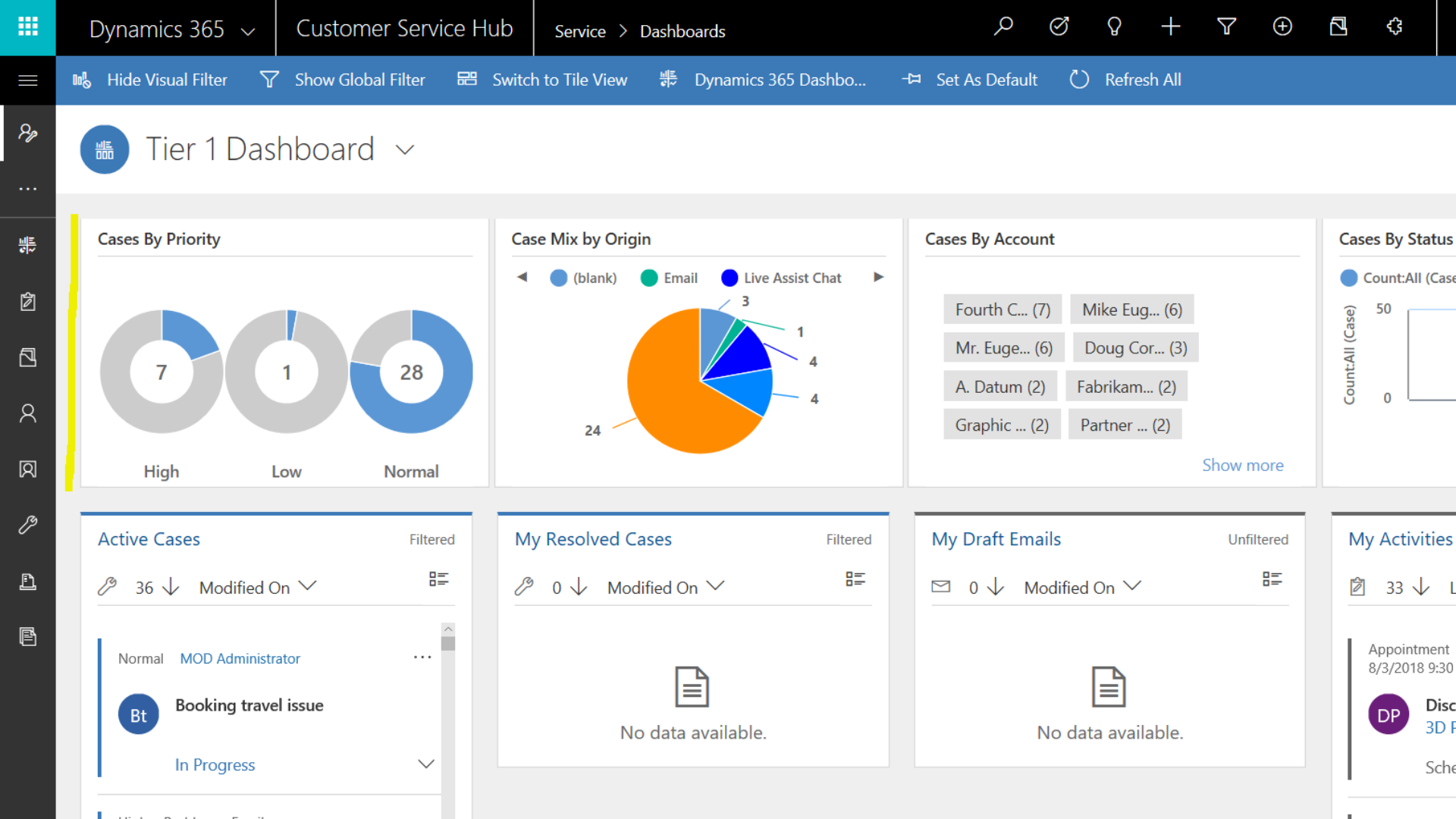Click the Tier 1 Dashboard round icon
The width and height of the screenshot is (1456, 819).
[105, 149]
